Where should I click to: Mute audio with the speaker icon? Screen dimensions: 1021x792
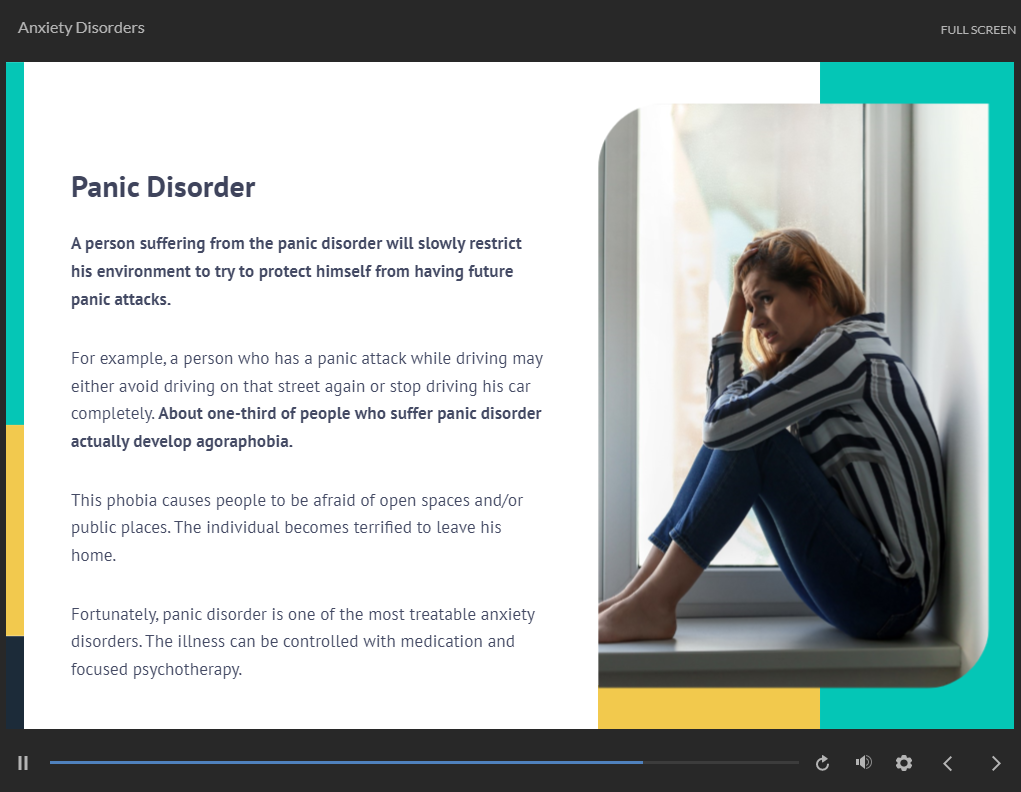pos(863,763)
